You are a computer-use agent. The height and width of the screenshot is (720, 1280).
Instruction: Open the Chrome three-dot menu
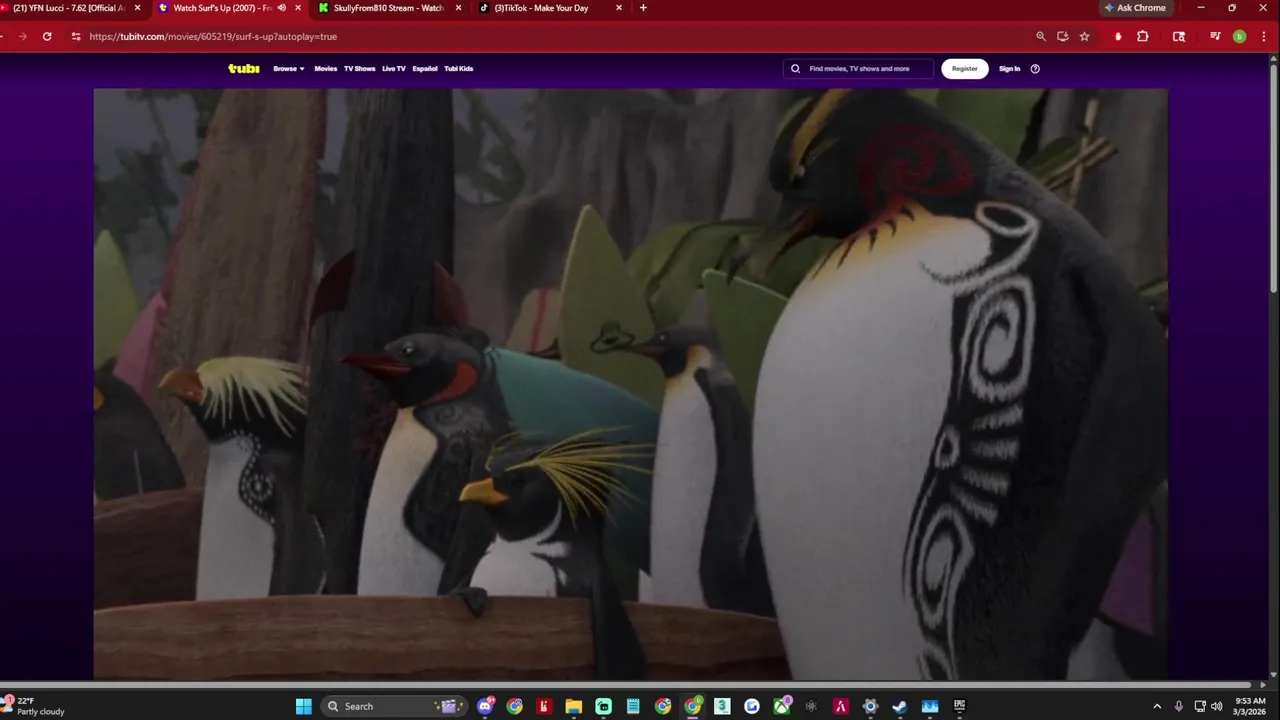[1264, 36]
